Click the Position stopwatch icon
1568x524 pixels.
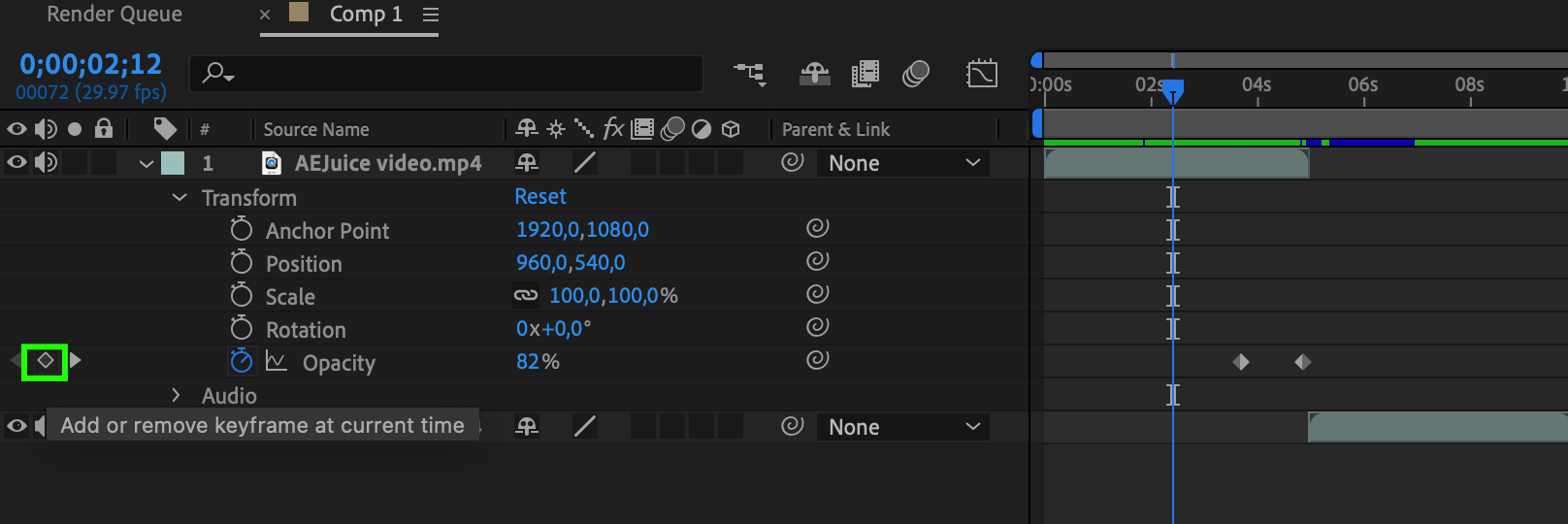(242, 262)
